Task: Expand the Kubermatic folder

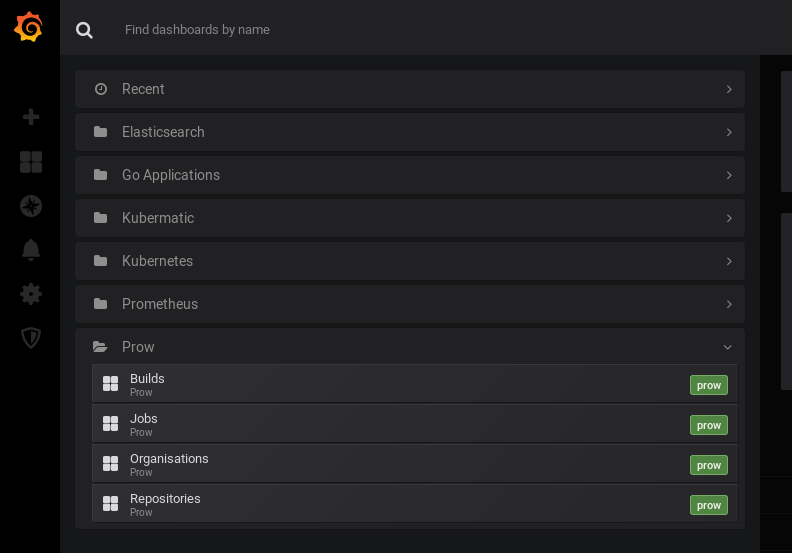Action: [x=158, y=218]
